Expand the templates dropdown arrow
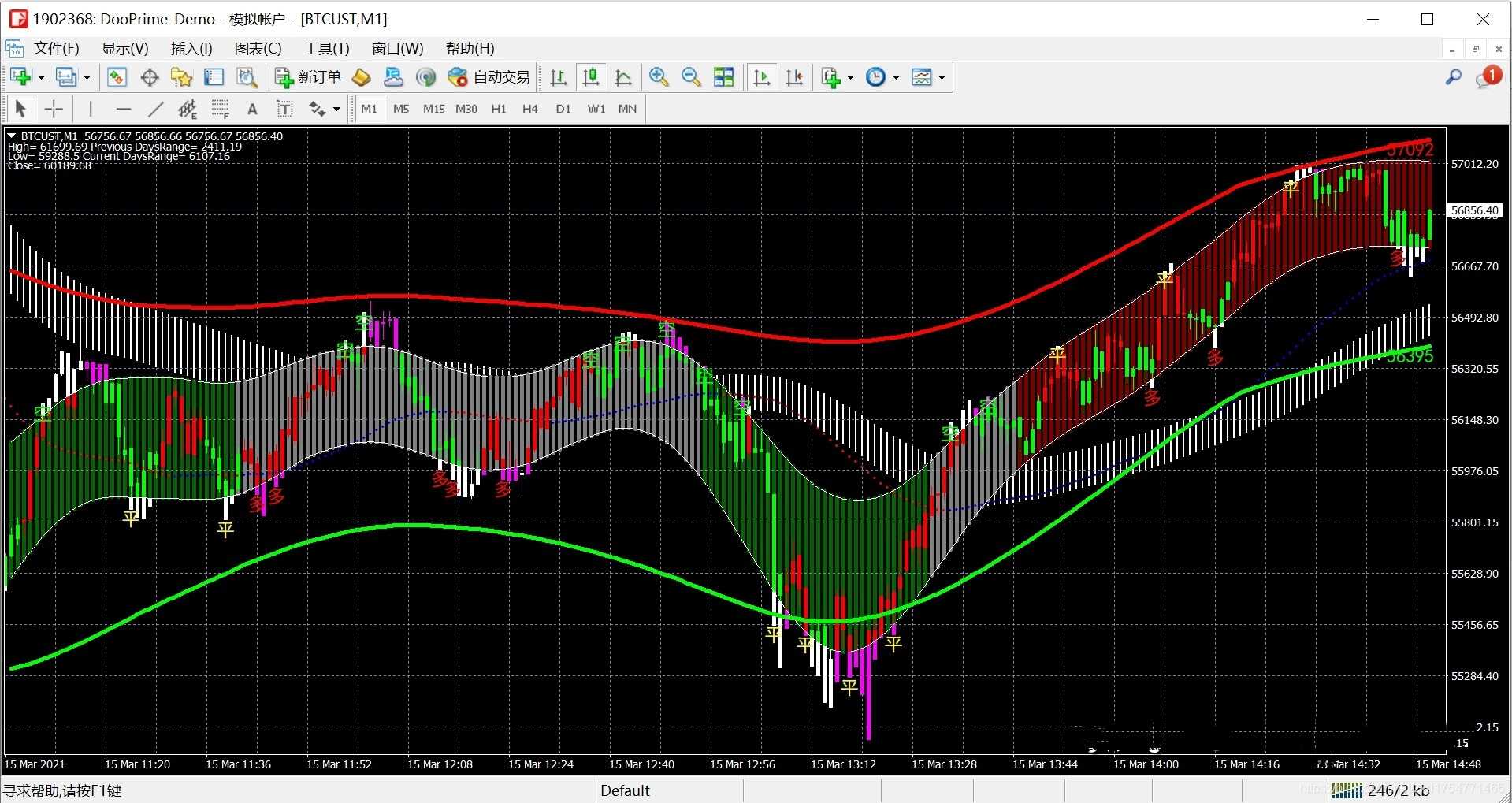The height and width of the screenshot is (803, 1512). pyautogui.click(x=942, y=77)
